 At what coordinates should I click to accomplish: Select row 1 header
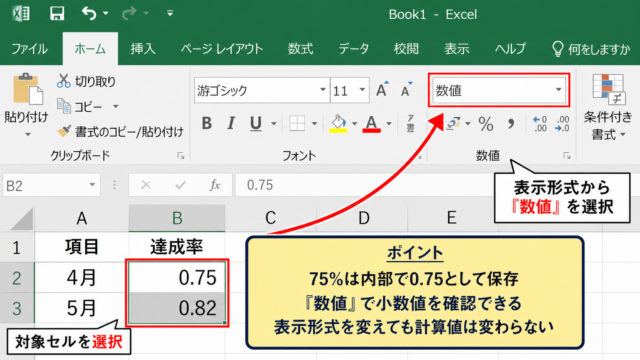tap(17, 247)
